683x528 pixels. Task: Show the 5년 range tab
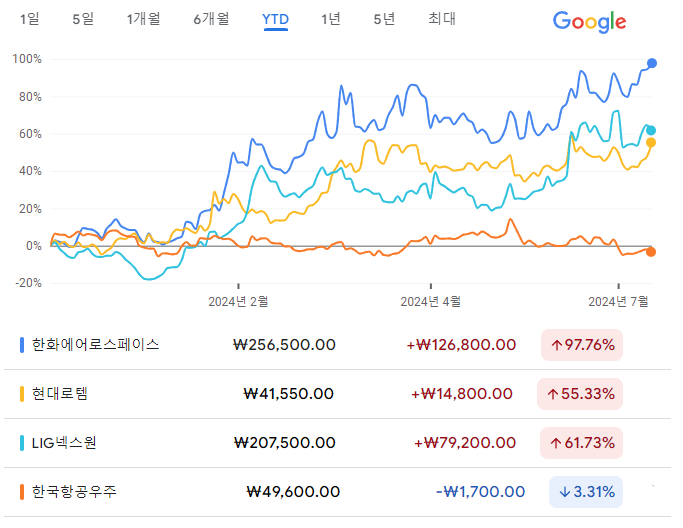point(384,19)
